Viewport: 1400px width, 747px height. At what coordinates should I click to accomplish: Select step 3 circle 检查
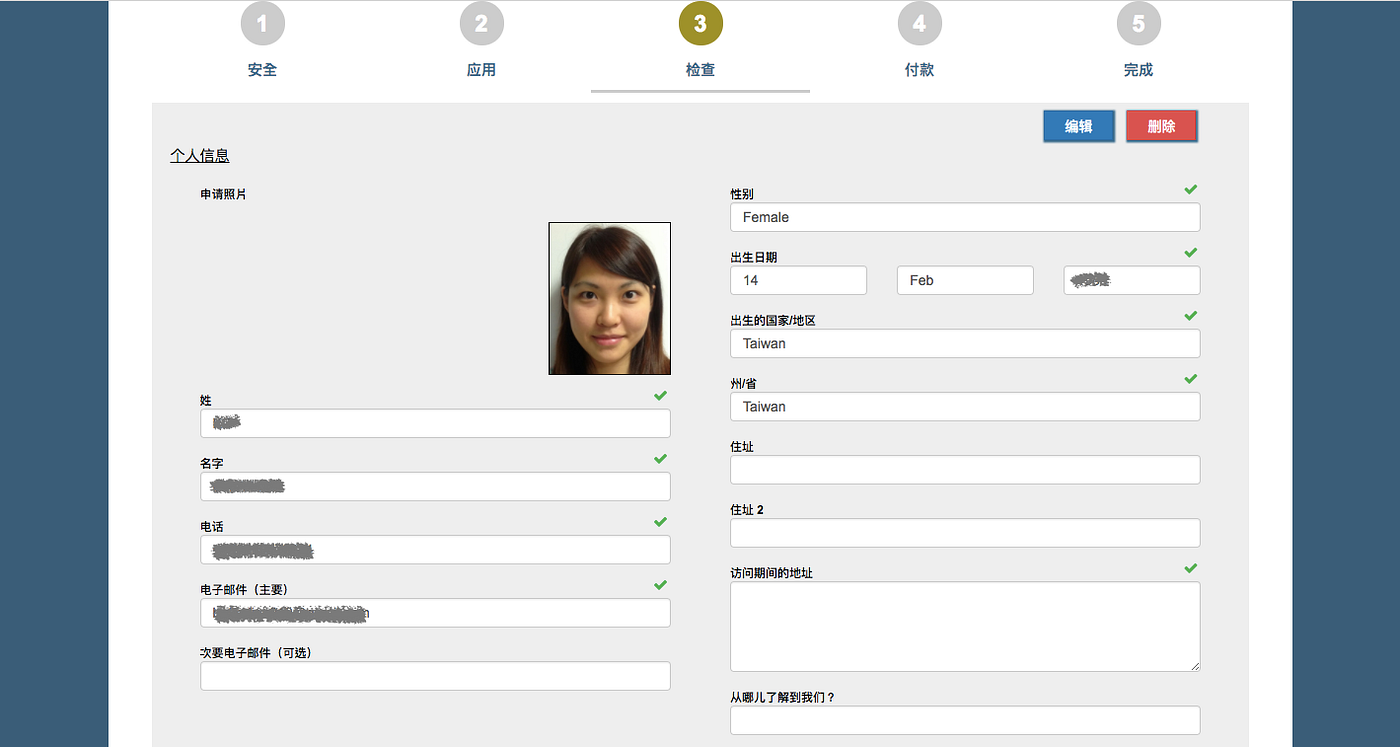(x=700, y=24)
